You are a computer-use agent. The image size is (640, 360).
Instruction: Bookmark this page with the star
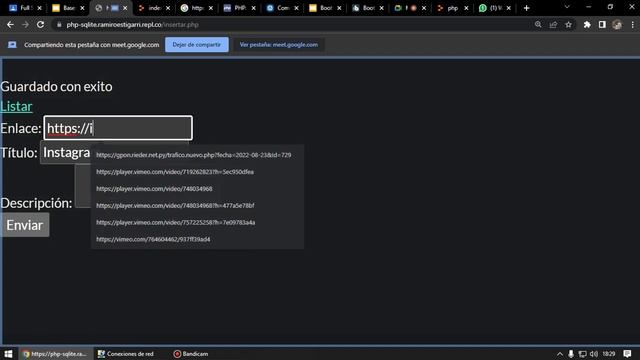click(568, 24)
